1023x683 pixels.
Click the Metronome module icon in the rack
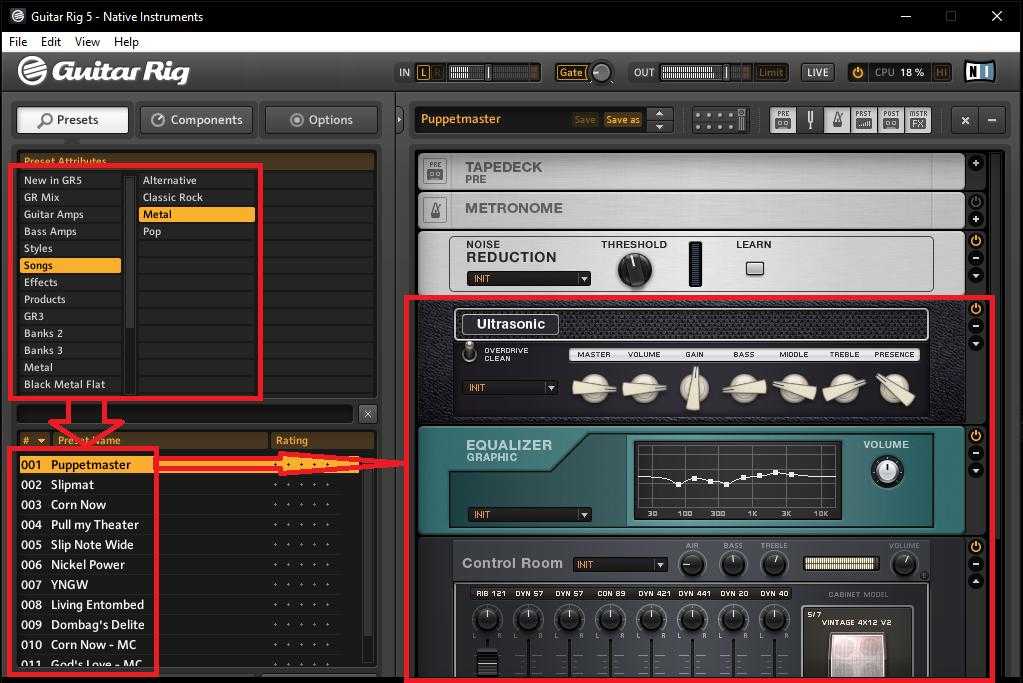(435, 210)
